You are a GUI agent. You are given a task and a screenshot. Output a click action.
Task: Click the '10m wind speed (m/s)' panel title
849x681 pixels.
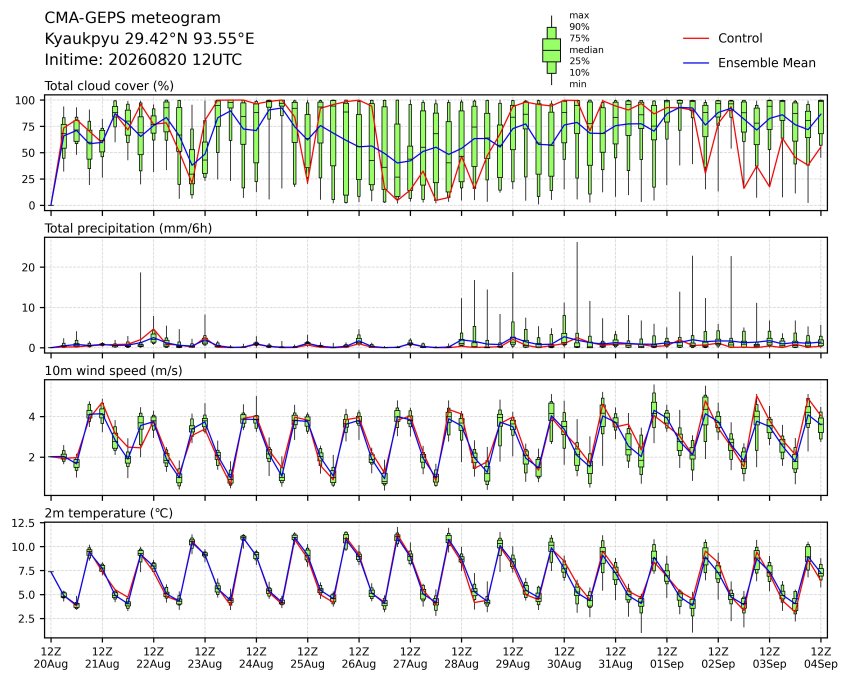pyautogui.click(x=113, y=371)
